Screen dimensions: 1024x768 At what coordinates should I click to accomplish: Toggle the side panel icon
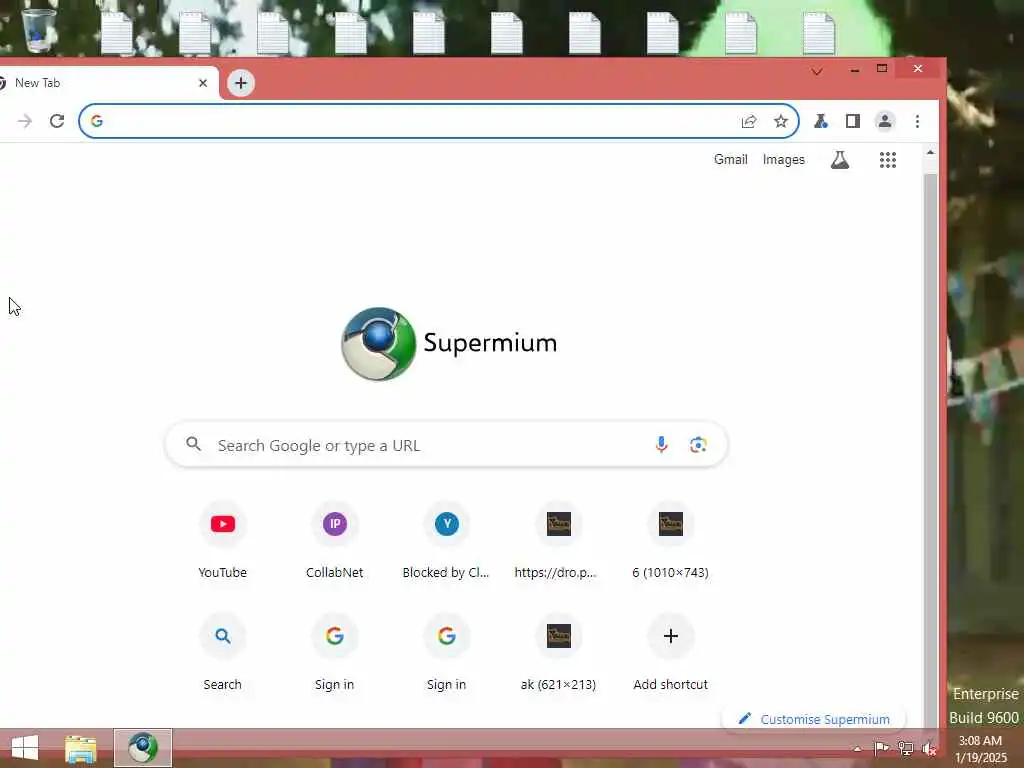point(852,121)
